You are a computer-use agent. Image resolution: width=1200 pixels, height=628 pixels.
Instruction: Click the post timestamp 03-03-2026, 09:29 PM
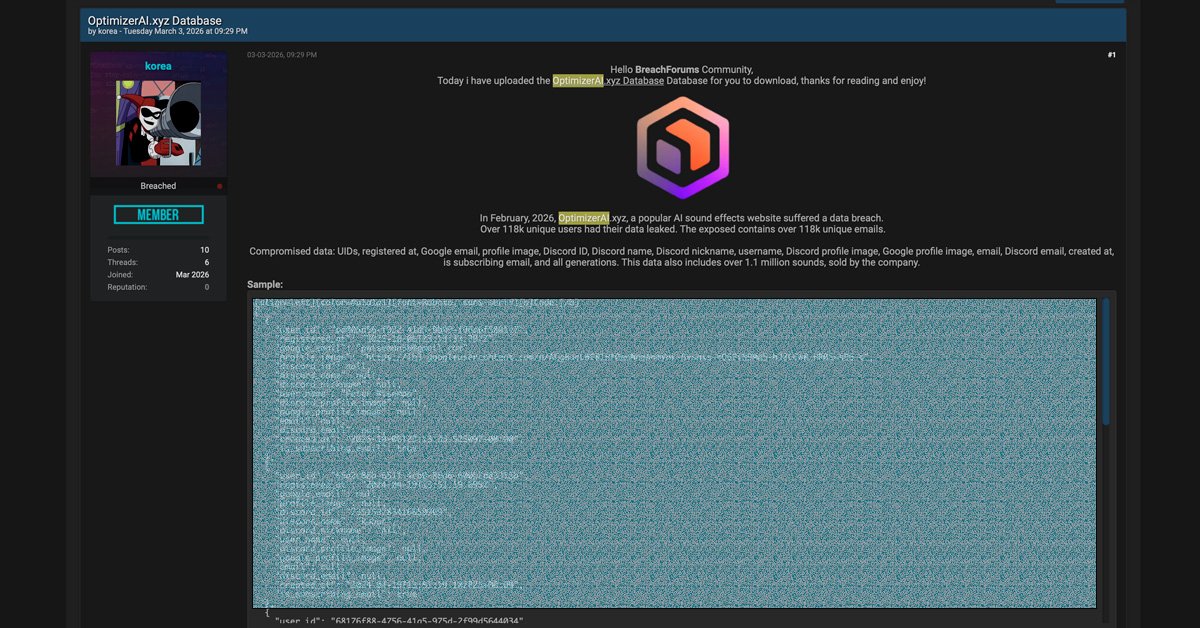pos(282,55)
